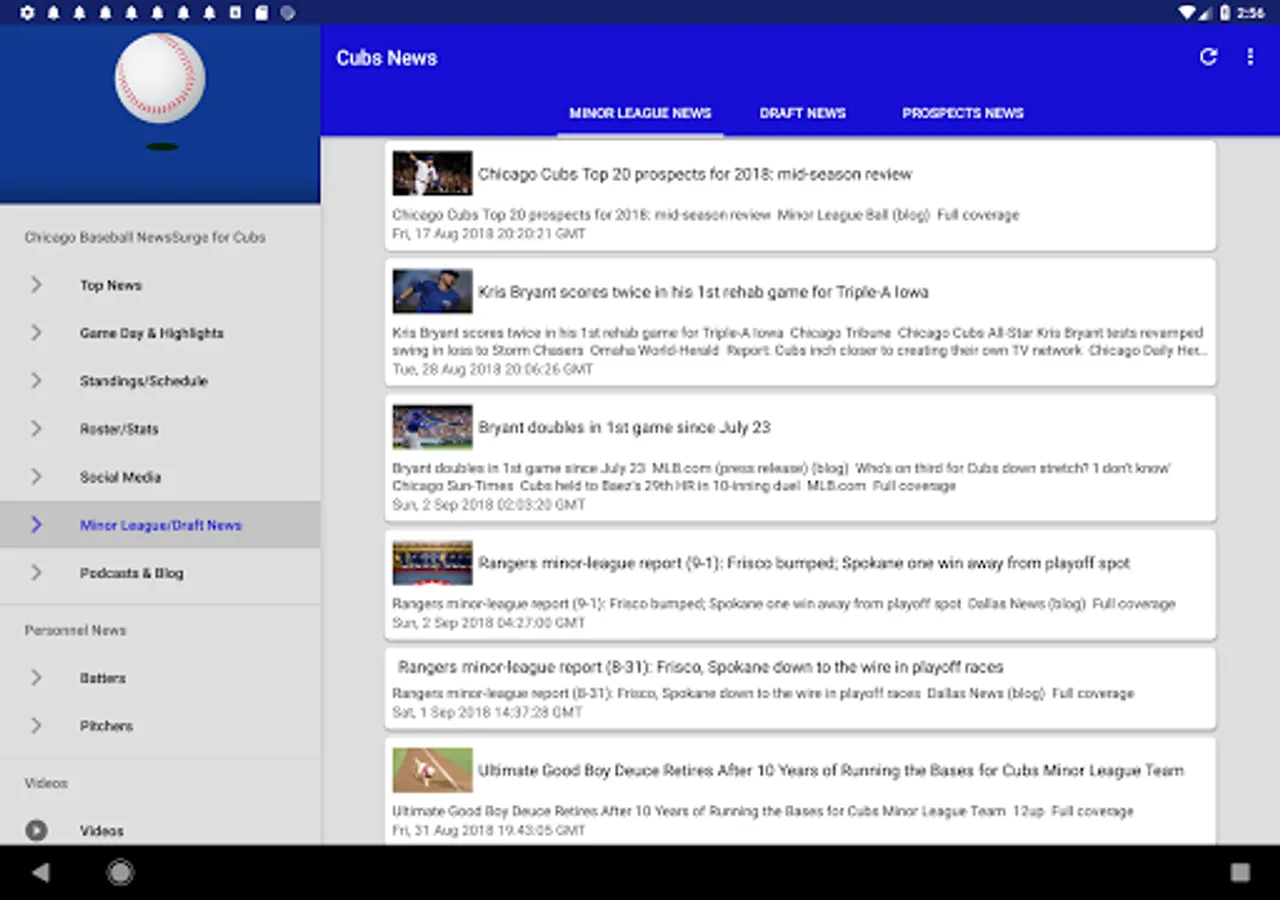
Task: Expand the Batters chevron
Action: (37, 678)
